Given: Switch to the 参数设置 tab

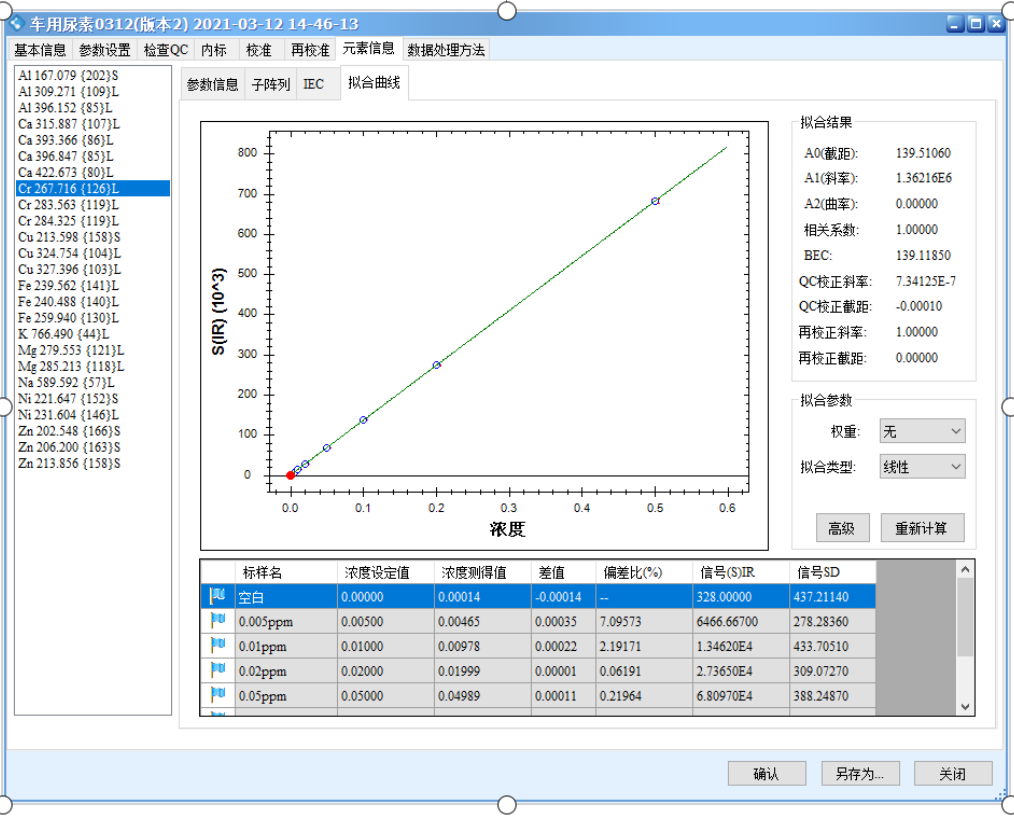Looking at the screenshot, I should click(x=104, y=50).
